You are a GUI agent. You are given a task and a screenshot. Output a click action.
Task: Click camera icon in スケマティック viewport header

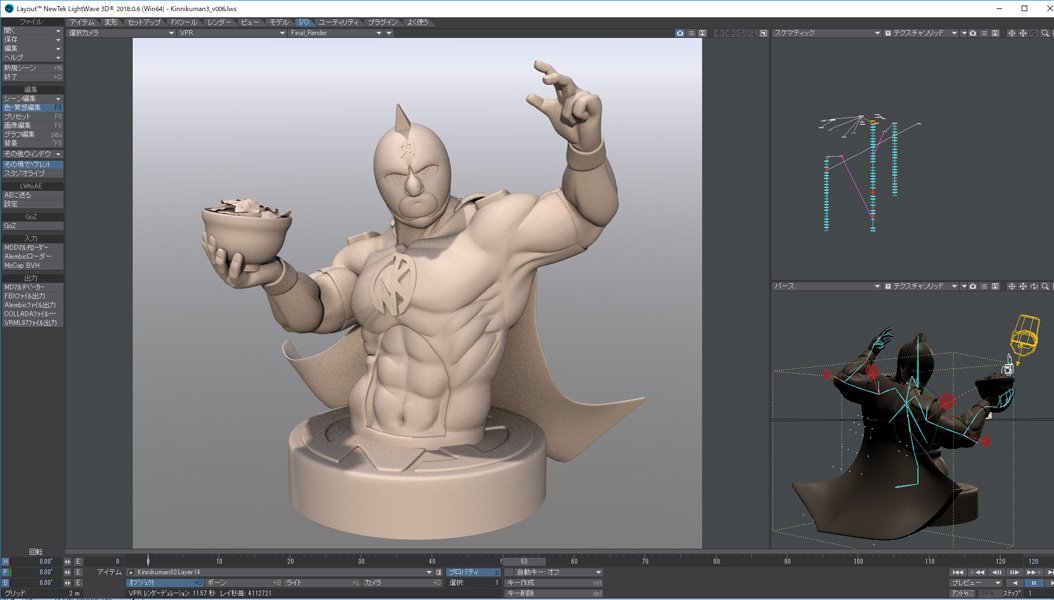(973, 33)
